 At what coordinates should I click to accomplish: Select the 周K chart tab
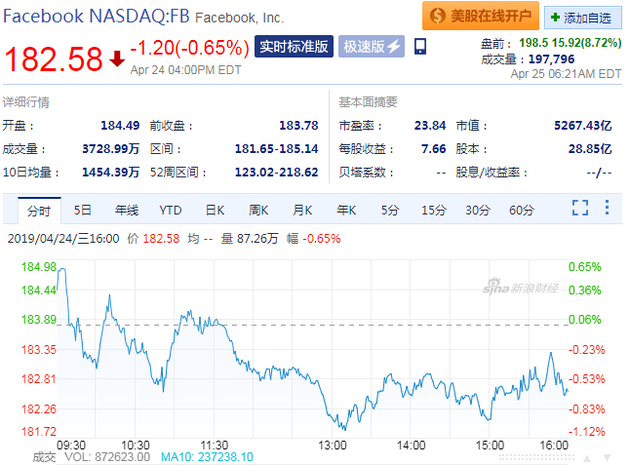coord(258,210)
